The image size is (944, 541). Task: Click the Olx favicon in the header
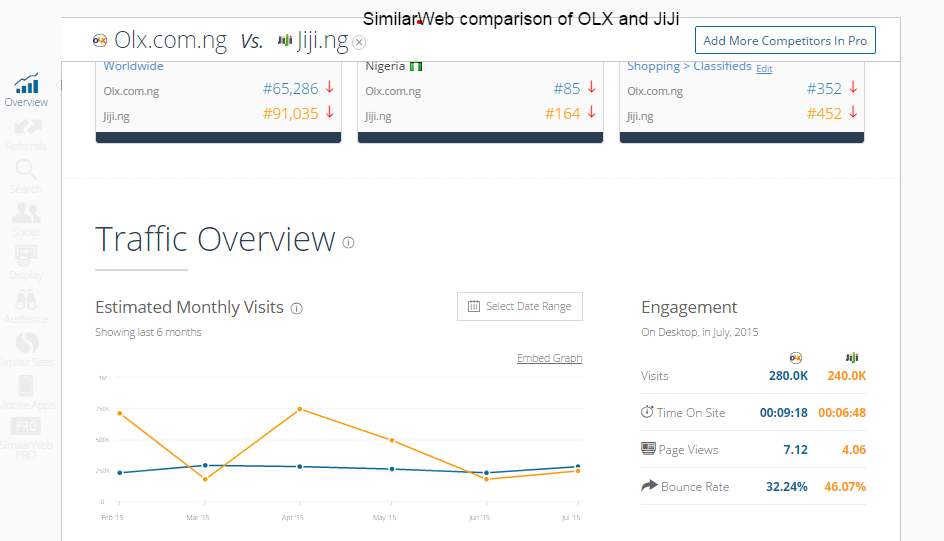point(100,40)
